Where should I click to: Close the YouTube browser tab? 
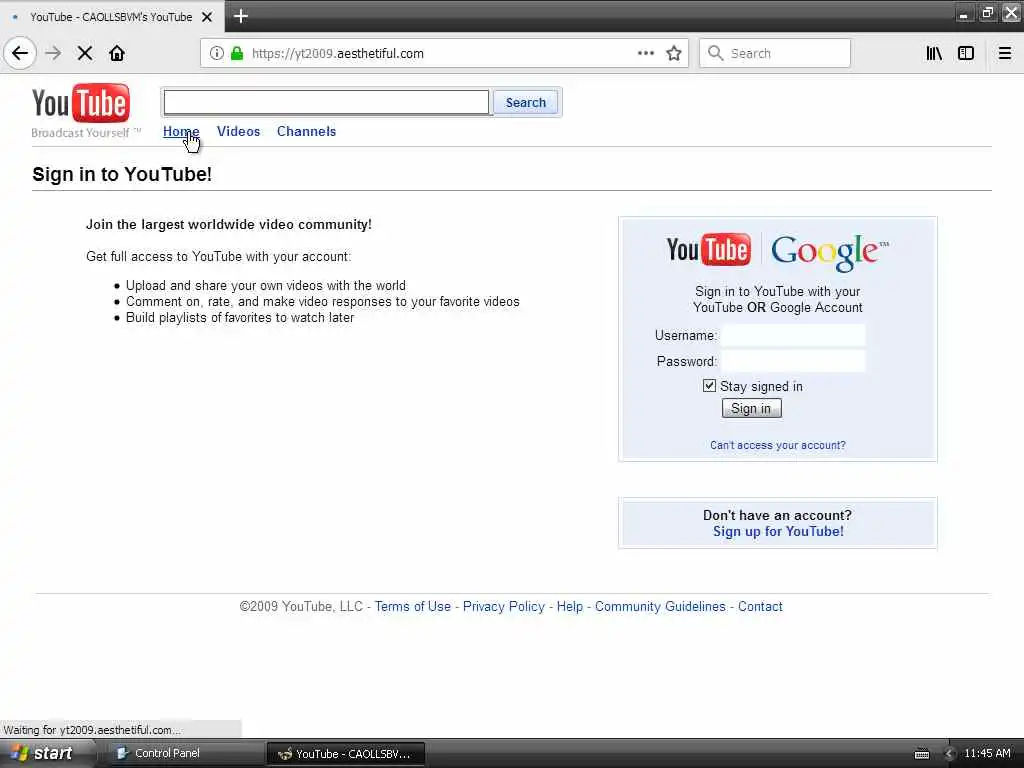[207, 17]
